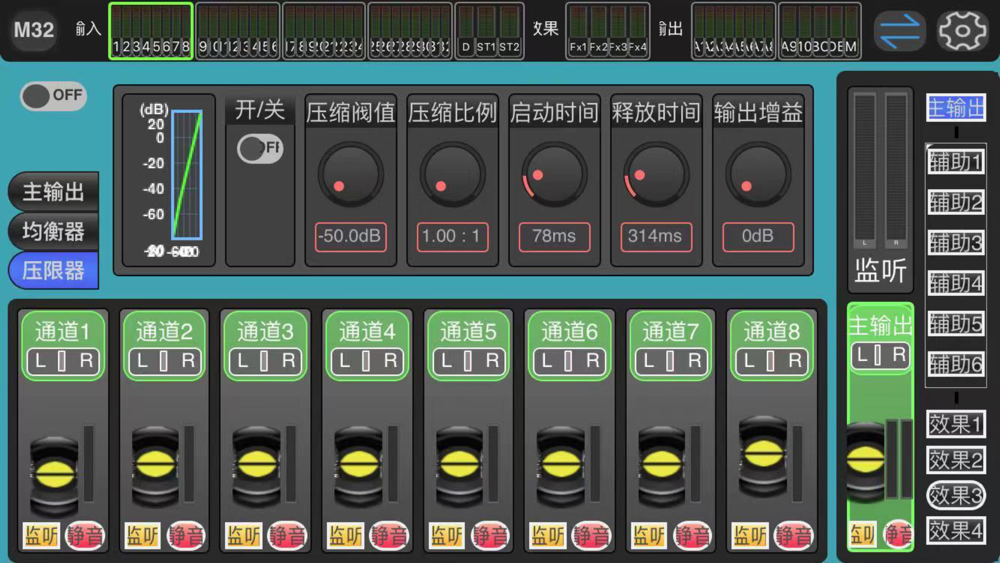
Task: Select the 效果3 bus button
Action: tap(955, 495)
